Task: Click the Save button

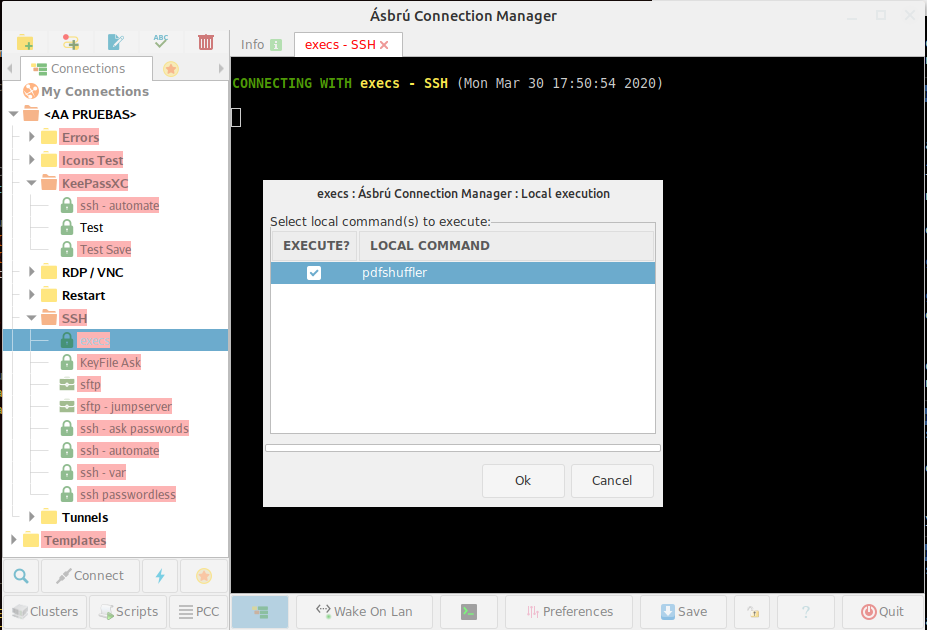Action: tap(683, 612)
